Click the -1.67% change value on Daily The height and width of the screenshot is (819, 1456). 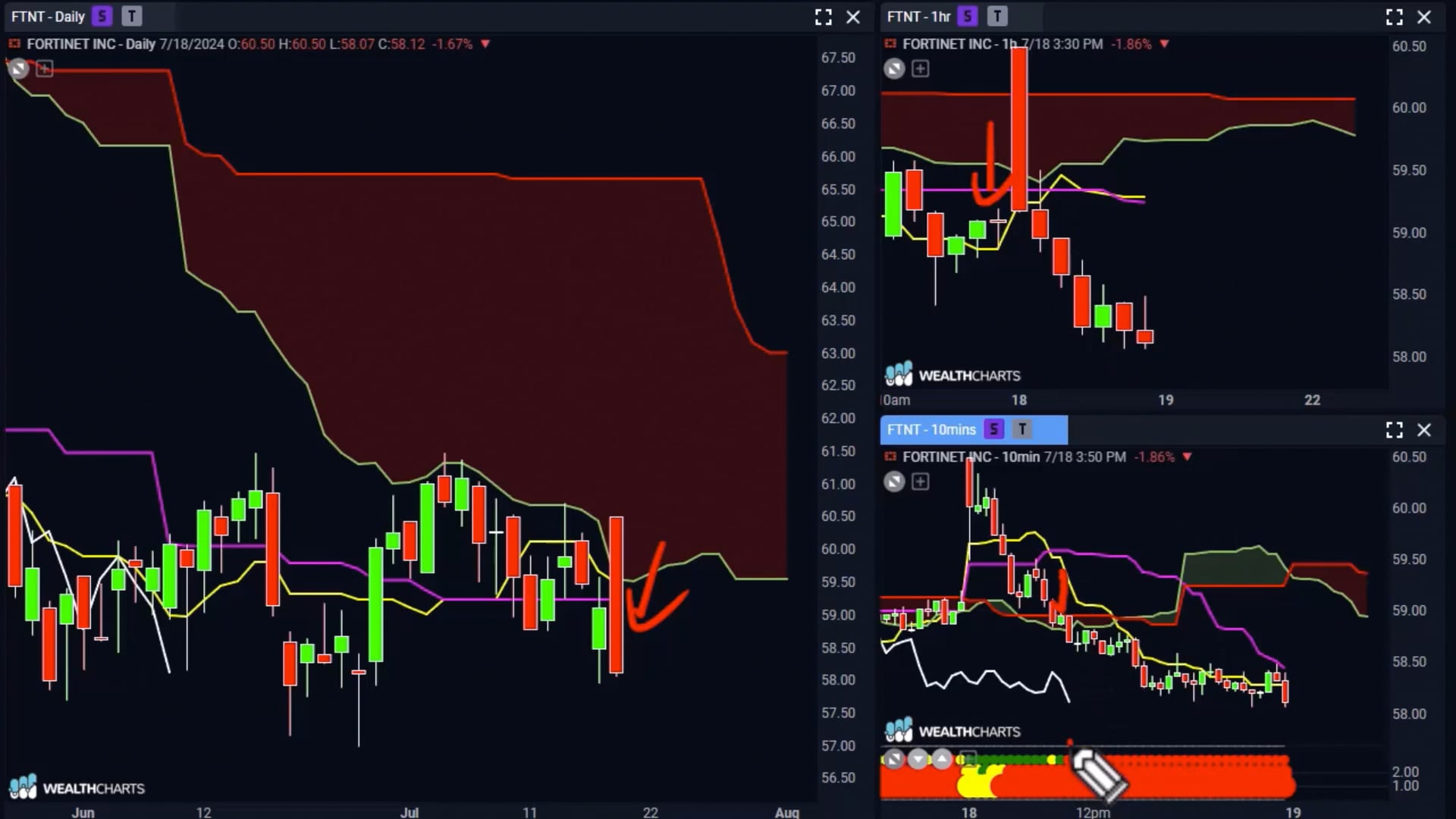[452, 44]
